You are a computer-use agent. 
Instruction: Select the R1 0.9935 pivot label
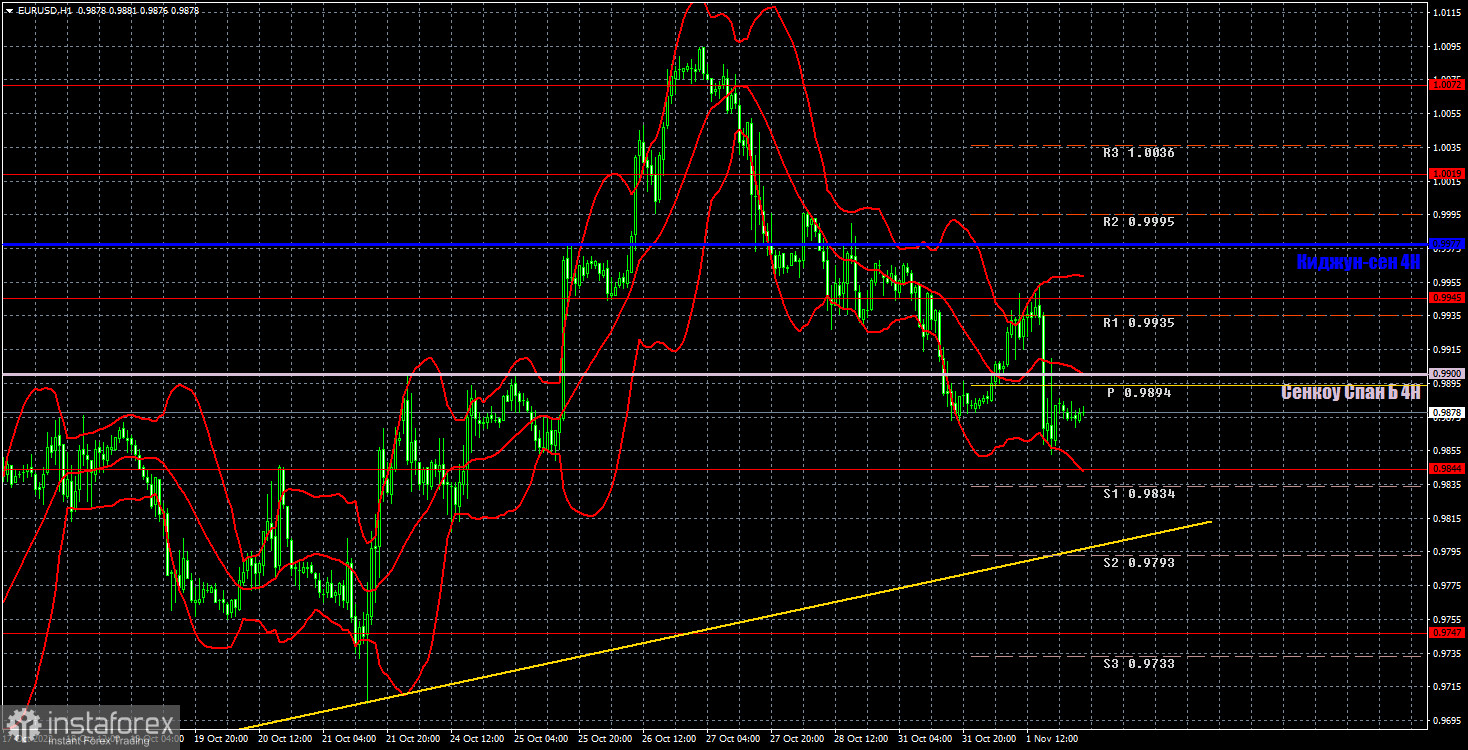pos(1139,323)
